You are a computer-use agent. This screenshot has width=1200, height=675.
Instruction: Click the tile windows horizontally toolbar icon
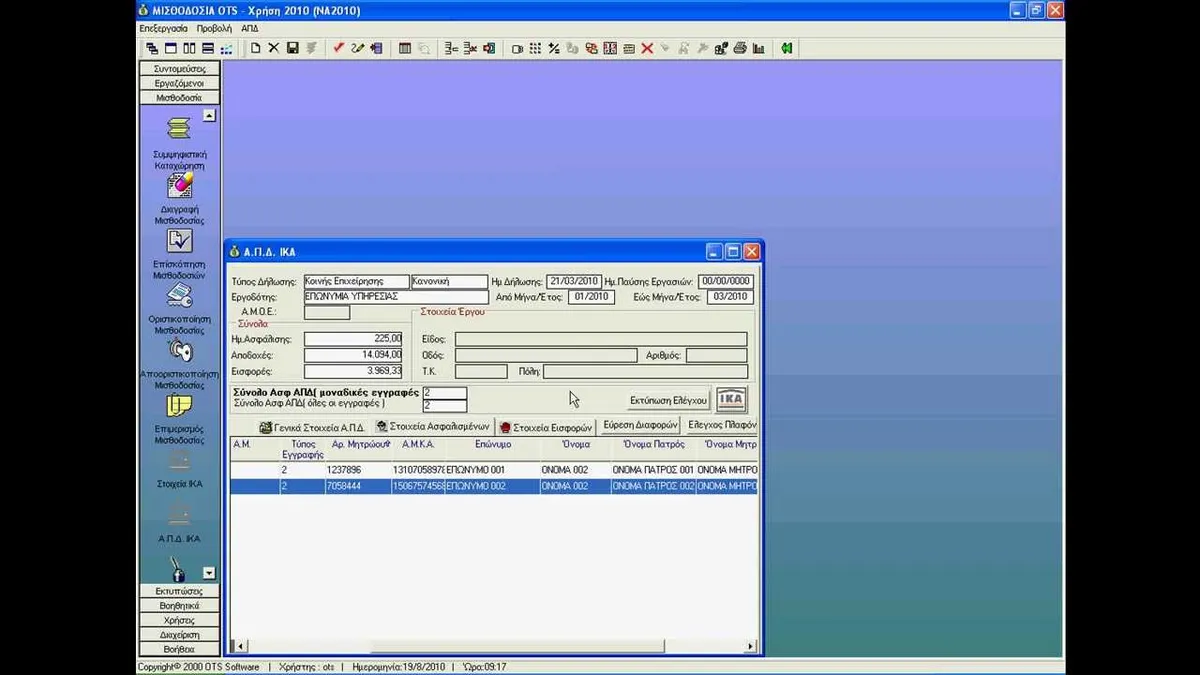207,48
